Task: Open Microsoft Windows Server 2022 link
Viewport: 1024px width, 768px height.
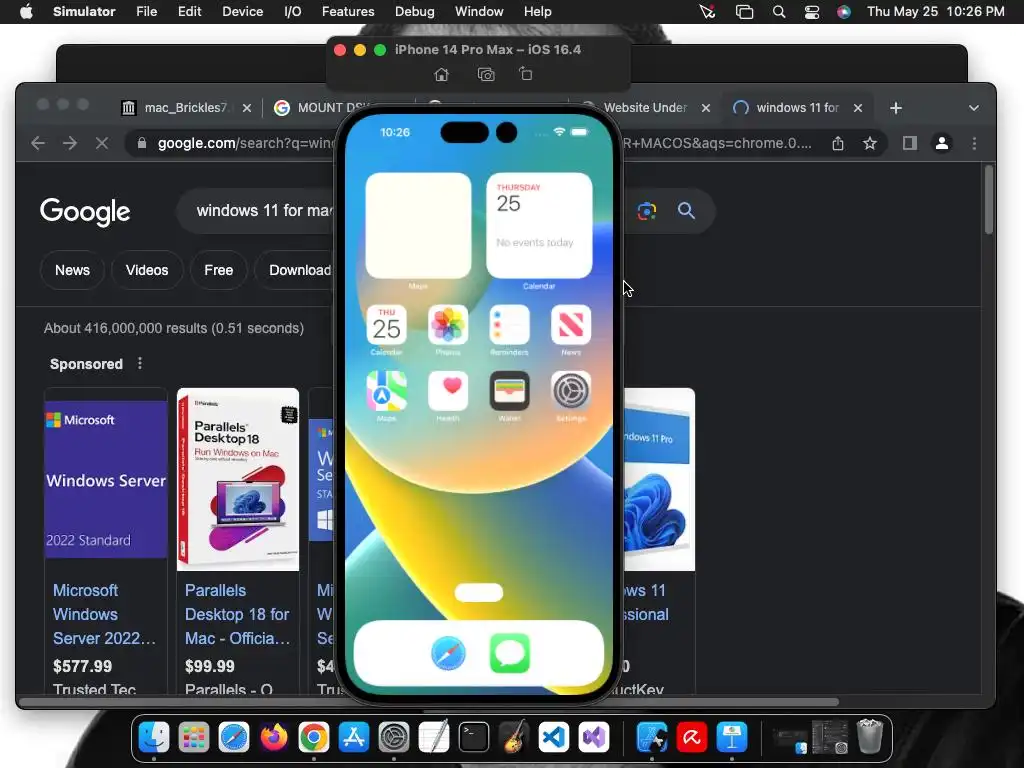Action: (104, 614)
